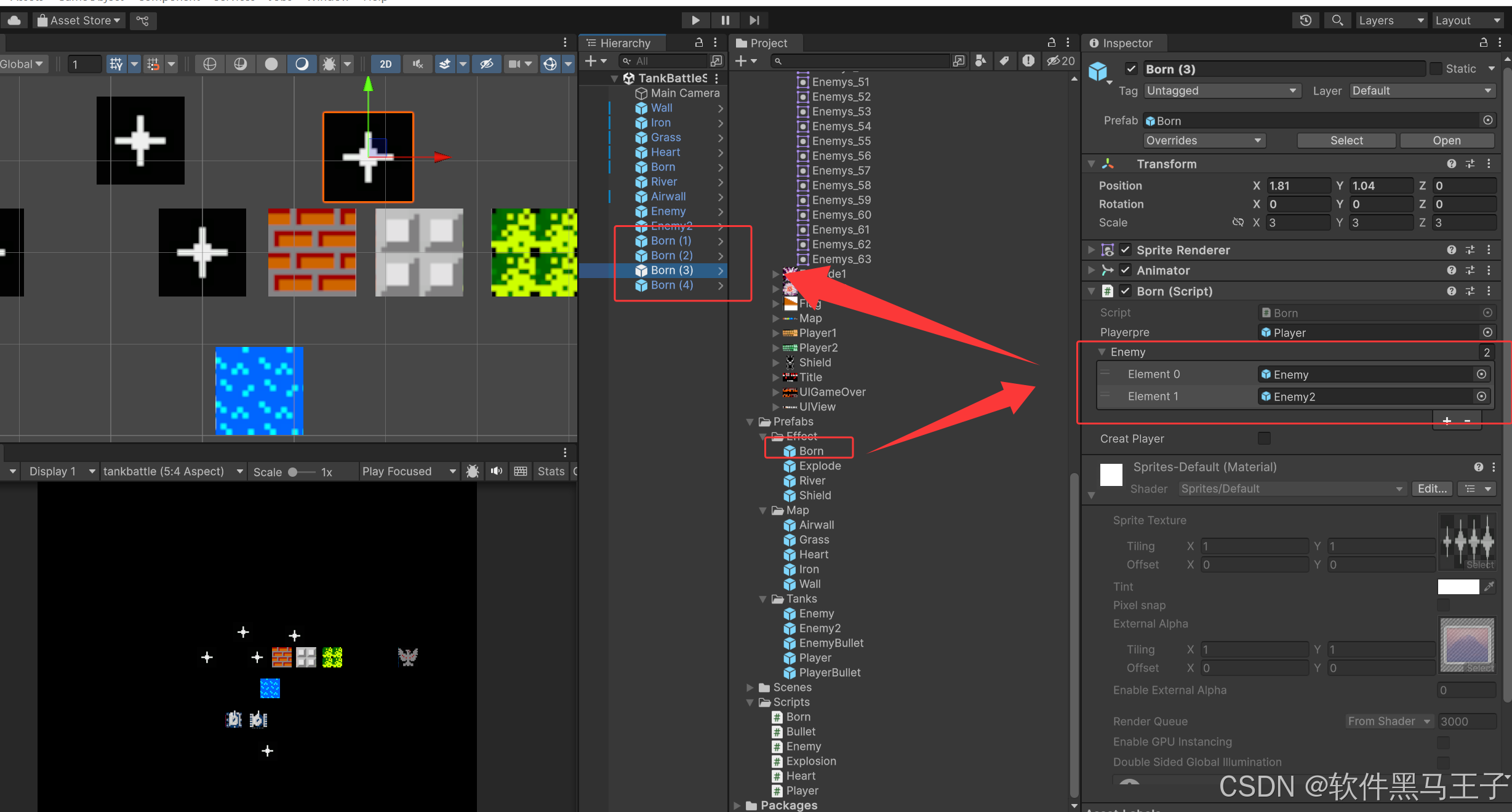
Task: Switch to the Hierarchy tab
Action: (625, 43)
